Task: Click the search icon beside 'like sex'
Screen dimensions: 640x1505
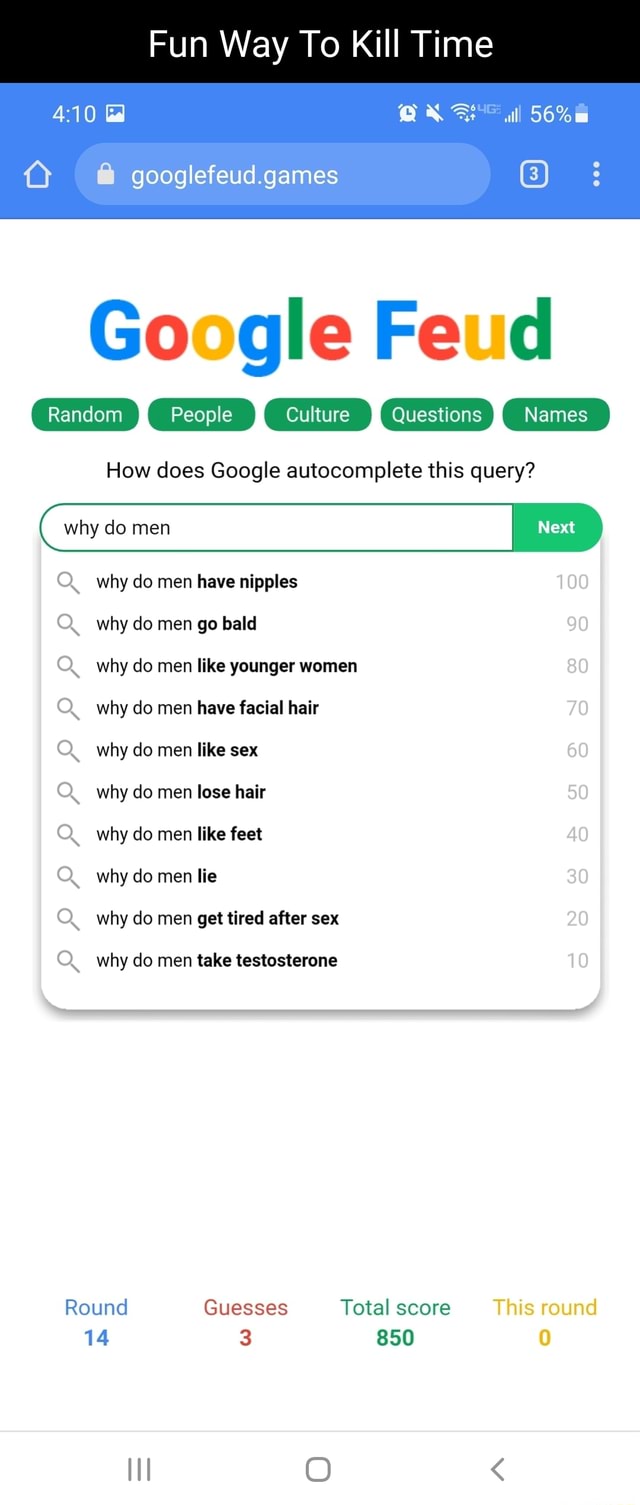Action: pyautogui.click(x=68, y=750)
